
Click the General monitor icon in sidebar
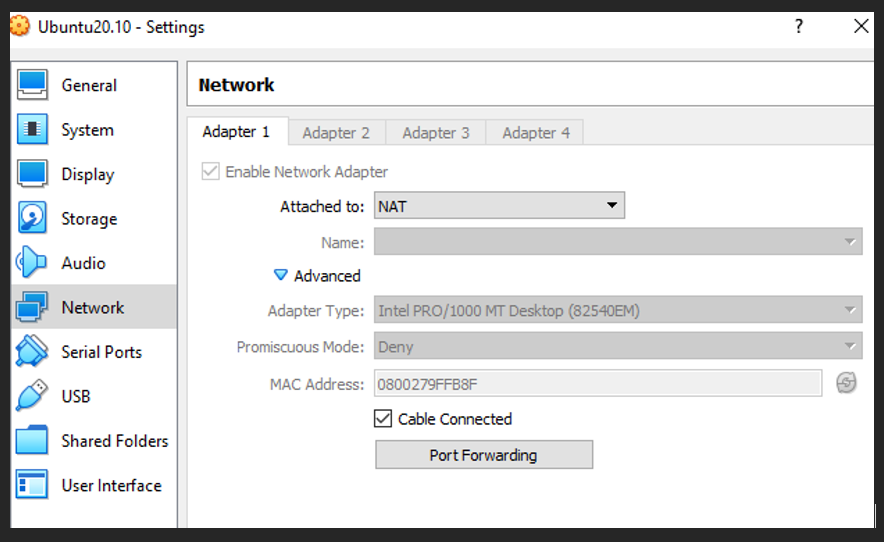32,85
